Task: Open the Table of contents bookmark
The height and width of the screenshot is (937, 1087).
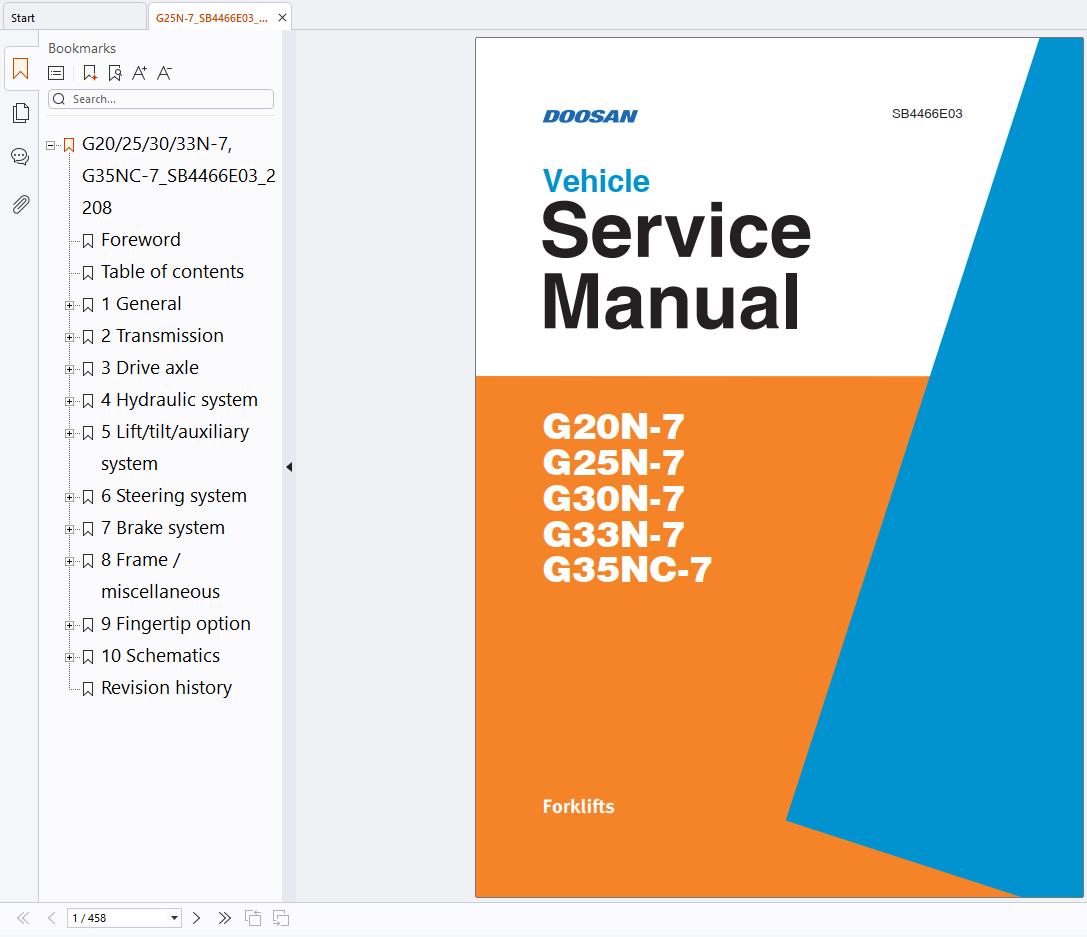Action: 173,272
